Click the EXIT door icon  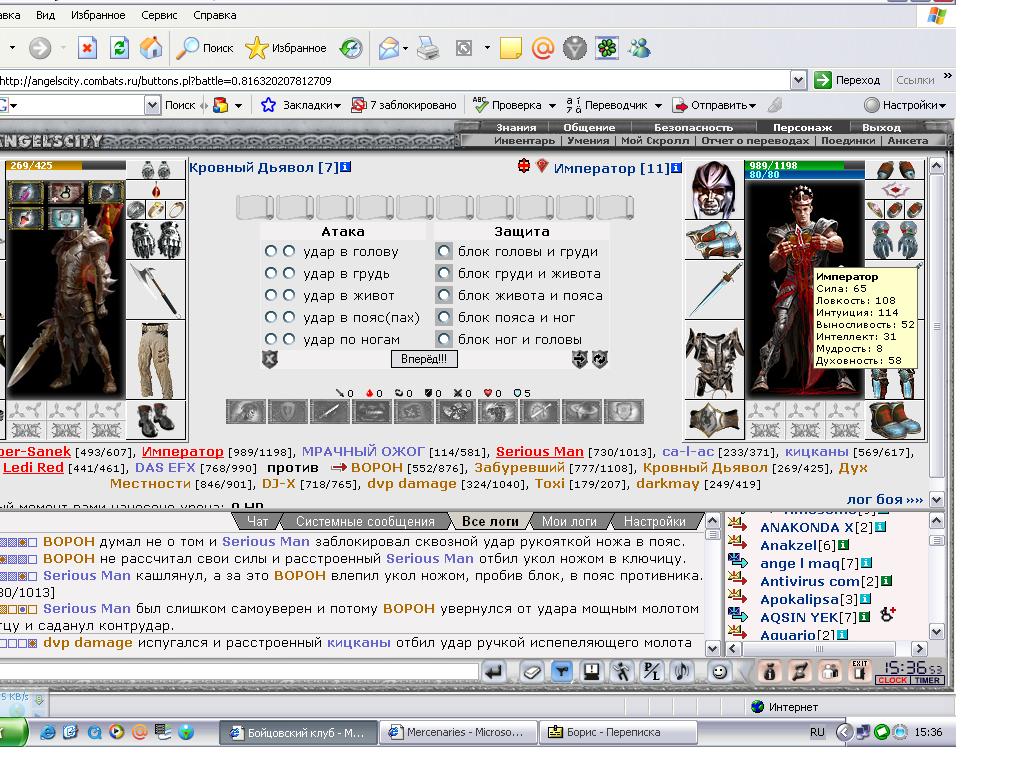(859, 671)
